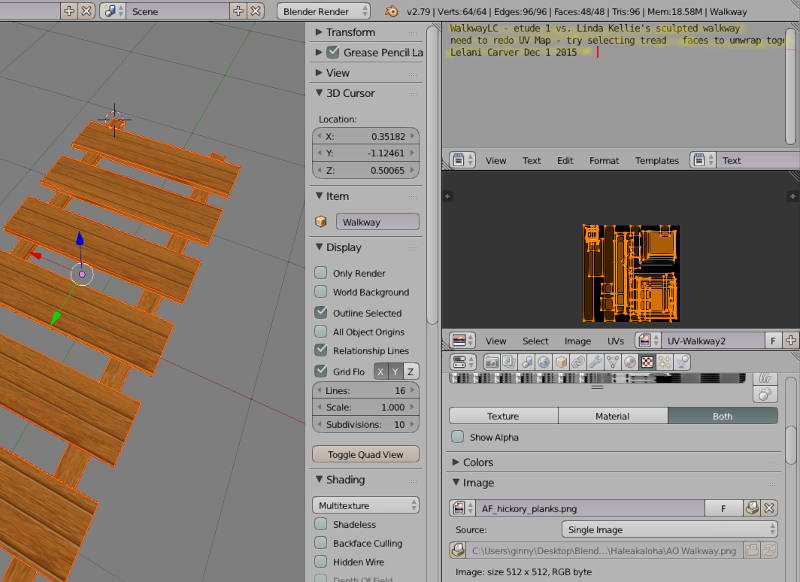800x582 pixels.
Task: Open the Render properties tab (camera icon)
Action: (492, 362)
